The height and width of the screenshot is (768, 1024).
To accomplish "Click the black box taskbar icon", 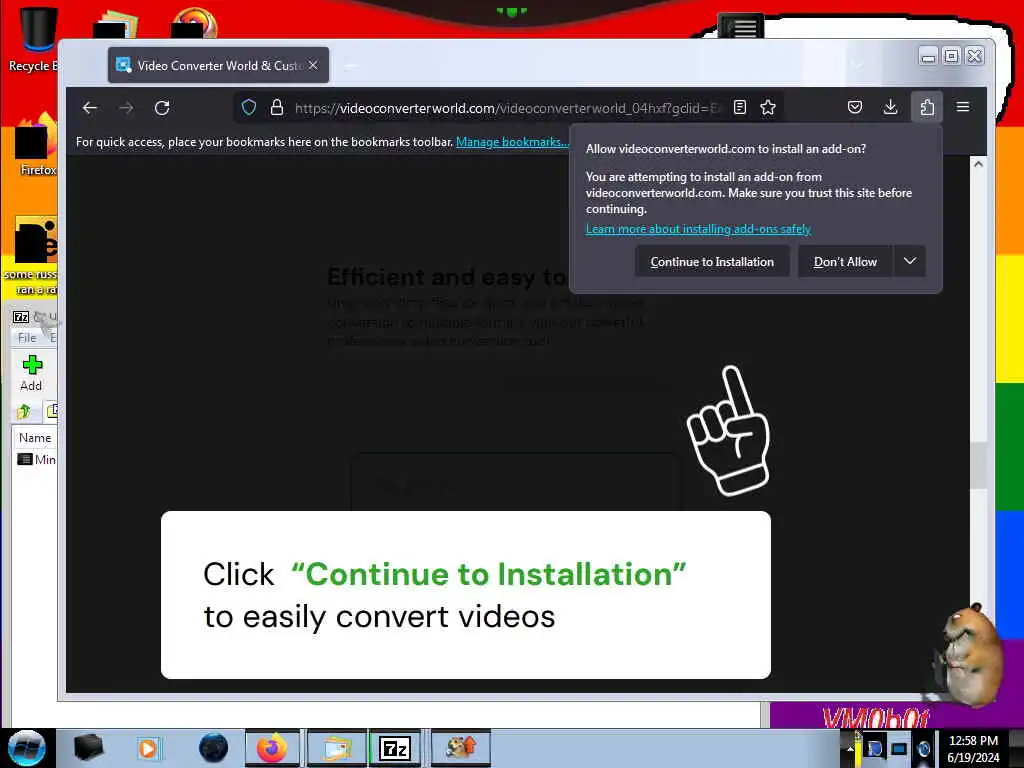I will pyautogui.click(x=88, y=748).
